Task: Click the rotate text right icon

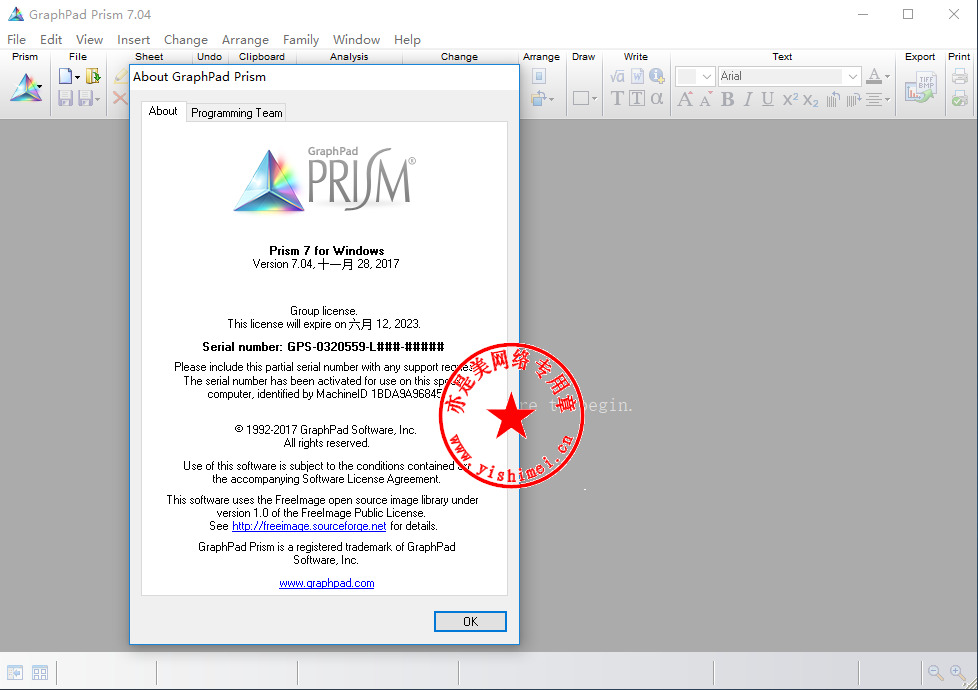Action: [x=854, y=99]
